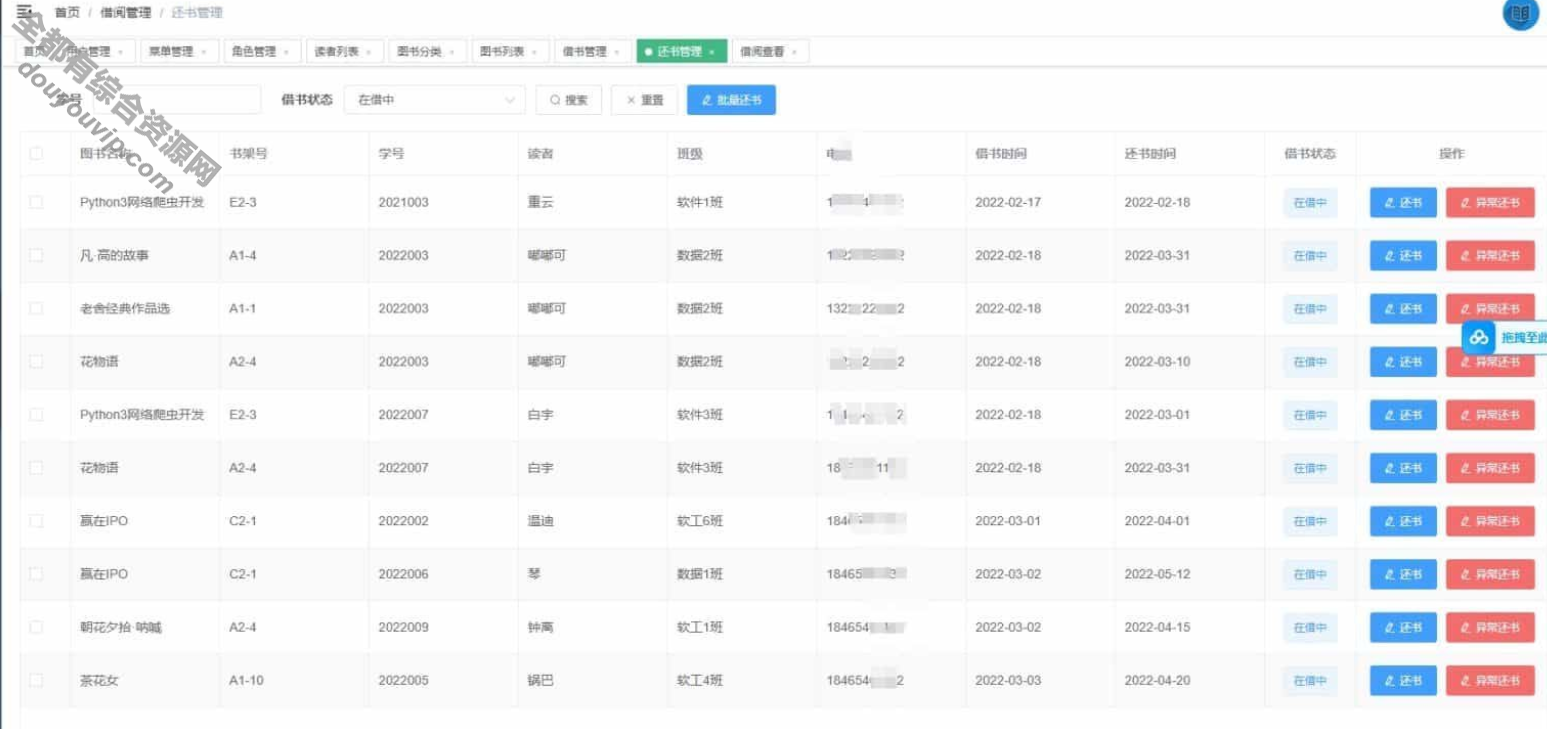The image size is (1547, 729).
Task: Click 还书 in the 老舍经典作品选 row
Action: click(x=1403, y=308)
